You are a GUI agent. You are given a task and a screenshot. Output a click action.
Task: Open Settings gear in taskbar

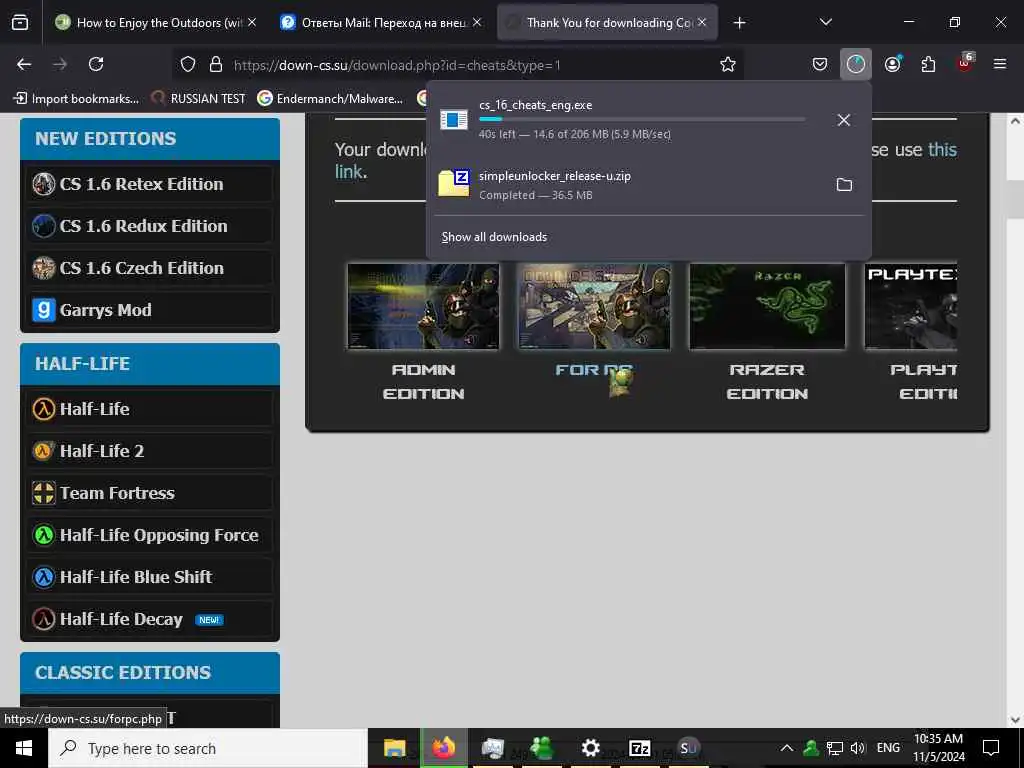590,748
